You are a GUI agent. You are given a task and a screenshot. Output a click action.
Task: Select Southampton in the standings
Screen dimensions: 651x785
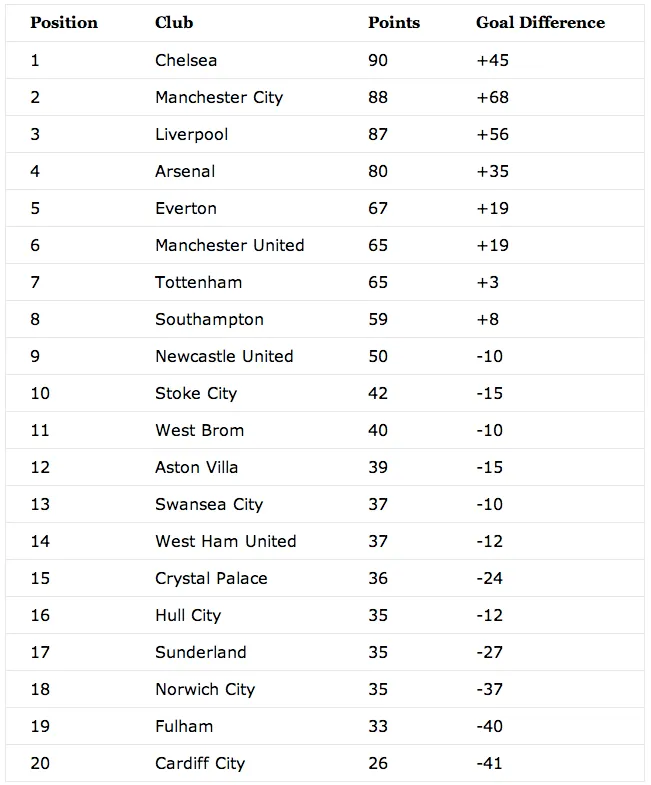pos(209,319)
